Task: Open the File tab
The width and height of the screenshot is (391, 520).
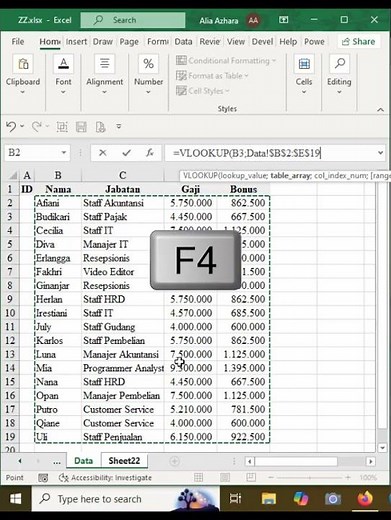Action: click(x=18, y=42)
